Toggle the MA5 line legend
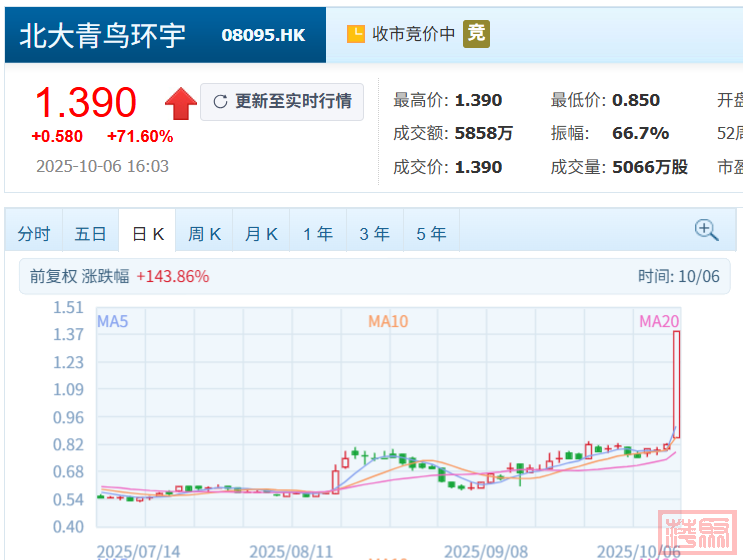This screenshot has width=743, height=560. coord(112,321)
